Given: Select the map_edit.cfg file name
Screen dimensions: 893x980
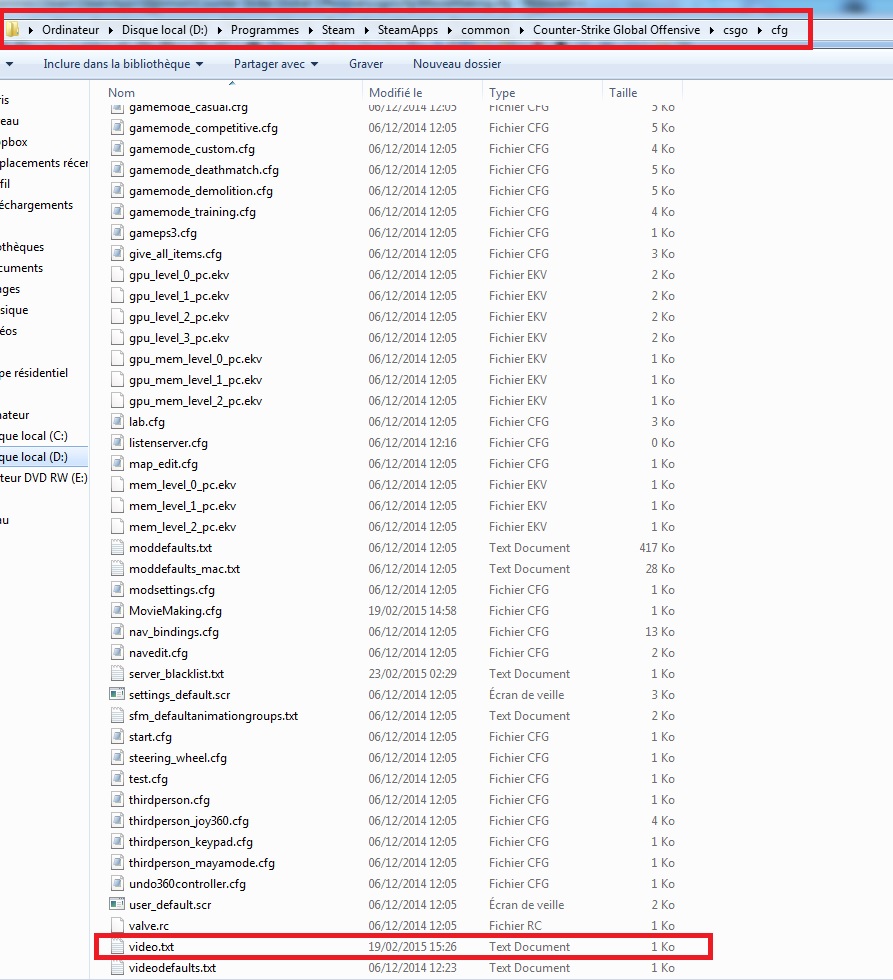Looking at the screenshot, I should (x=163, y=464).
